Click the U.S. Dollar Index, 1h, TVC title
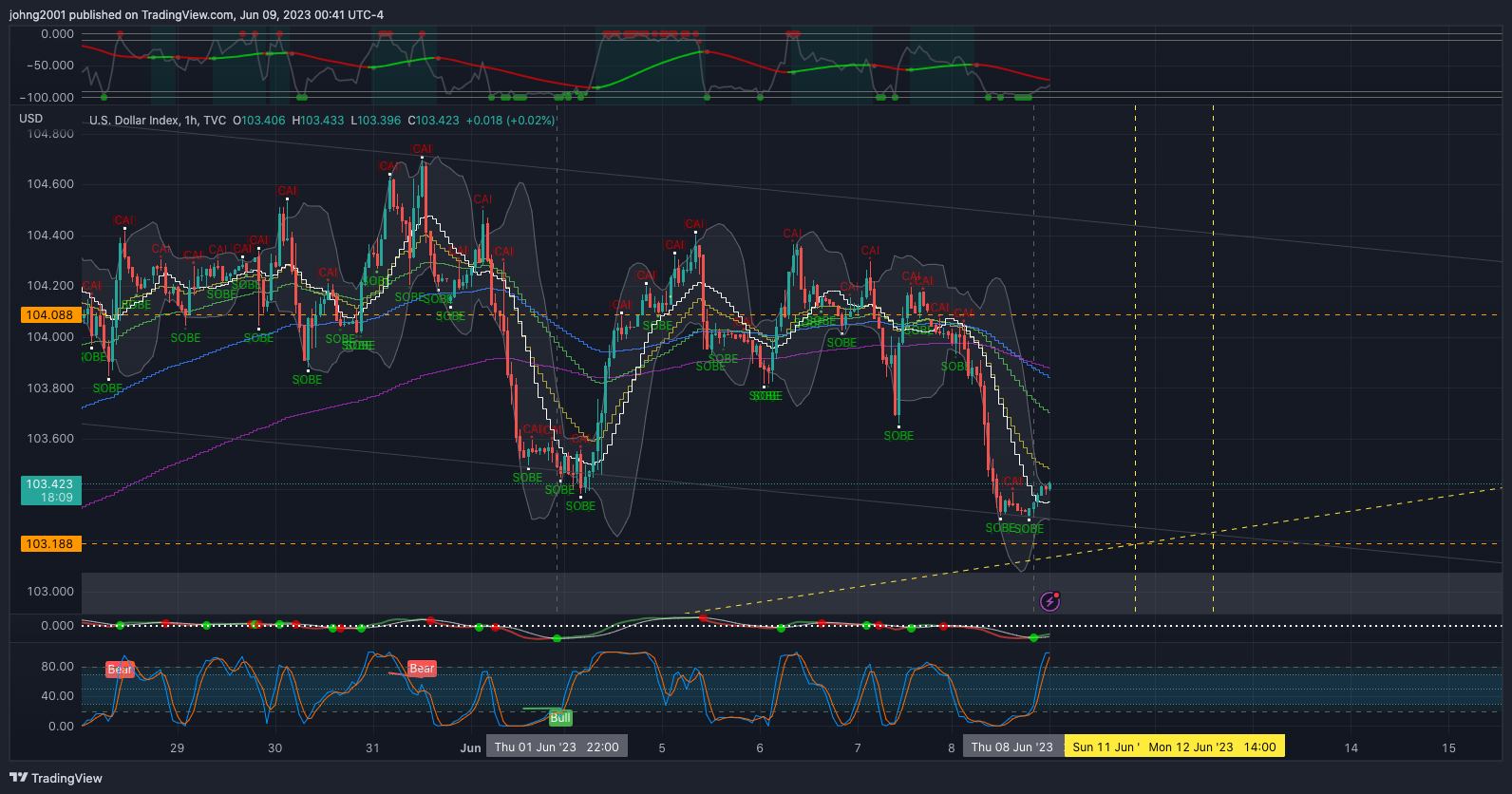This screenshot has width=1512, height=794. pos(158,121)
